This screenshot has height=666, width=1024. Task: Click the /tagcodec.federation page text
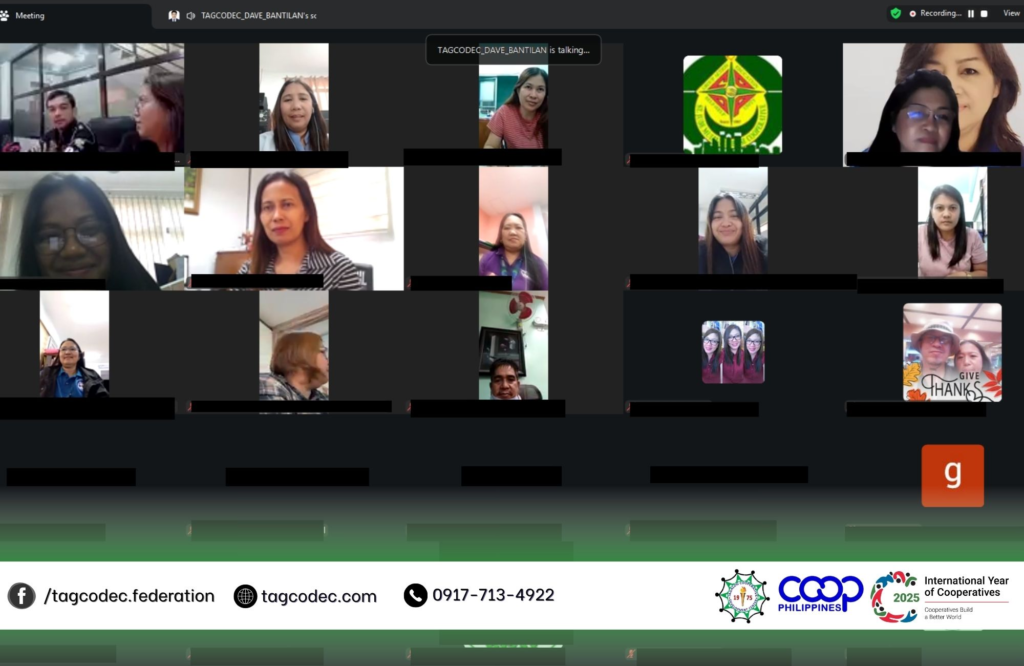(129, 596)
